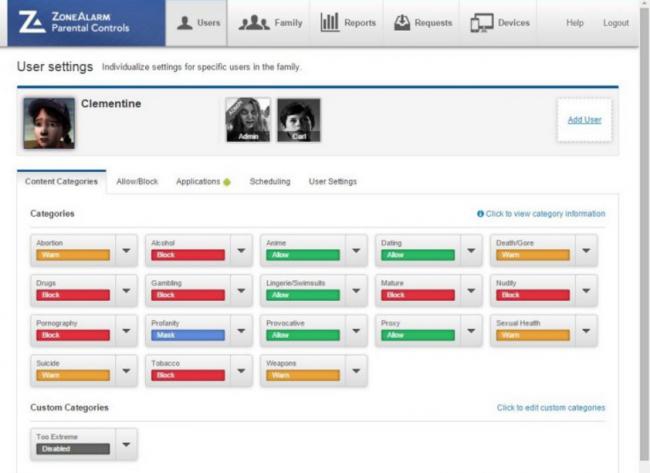Select the Carl user thumbnail

[x=298, y=120]
